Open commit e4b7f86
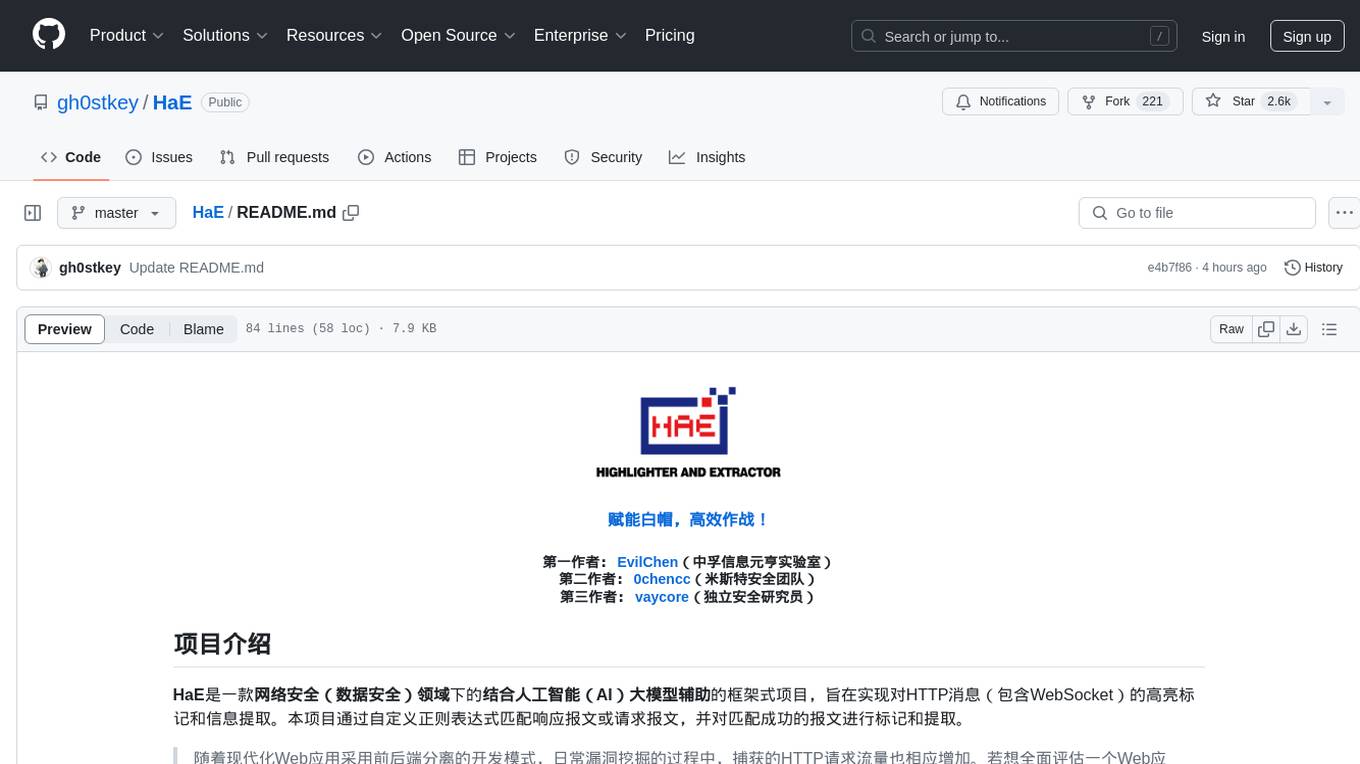Viewport: 1360px width, 764px height. 1169,268
